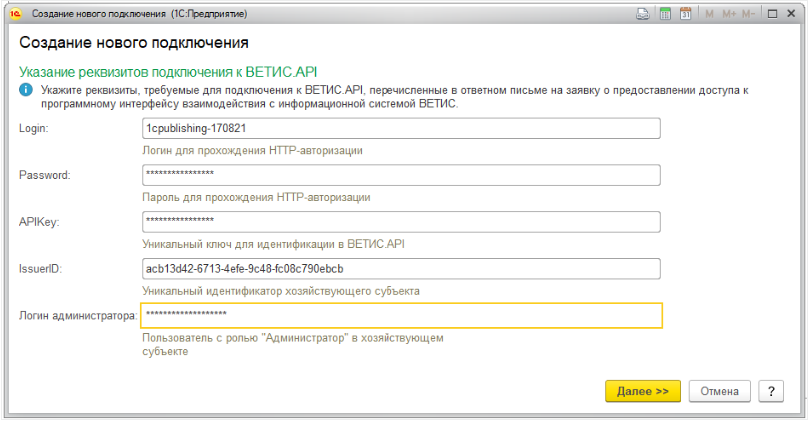Click the instruction text Укажите реквизиты
810x422 pixels.
[x=395, y=97]
